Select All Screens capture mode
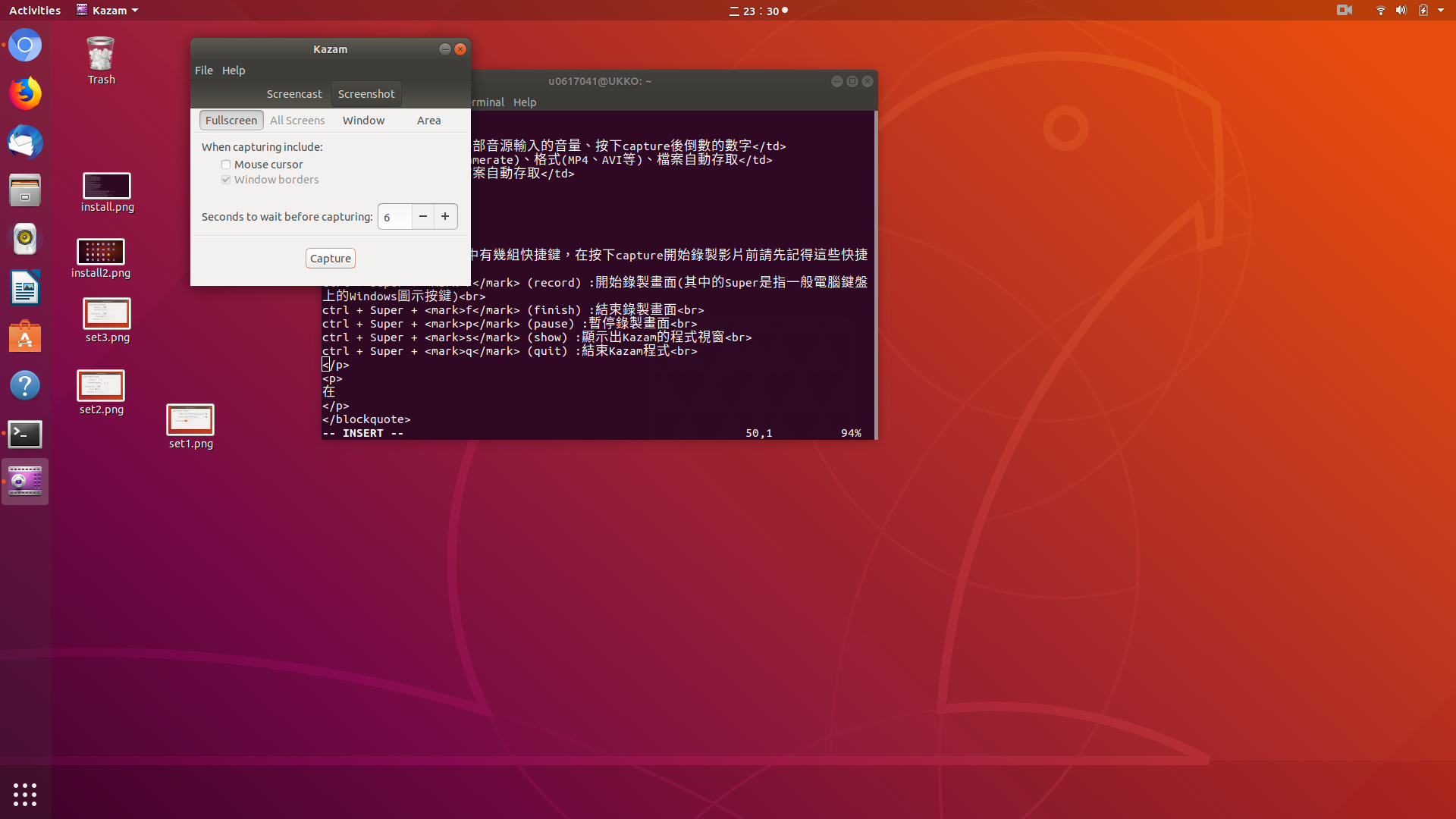Screen dimensions: 1456x819 [297, 120]
